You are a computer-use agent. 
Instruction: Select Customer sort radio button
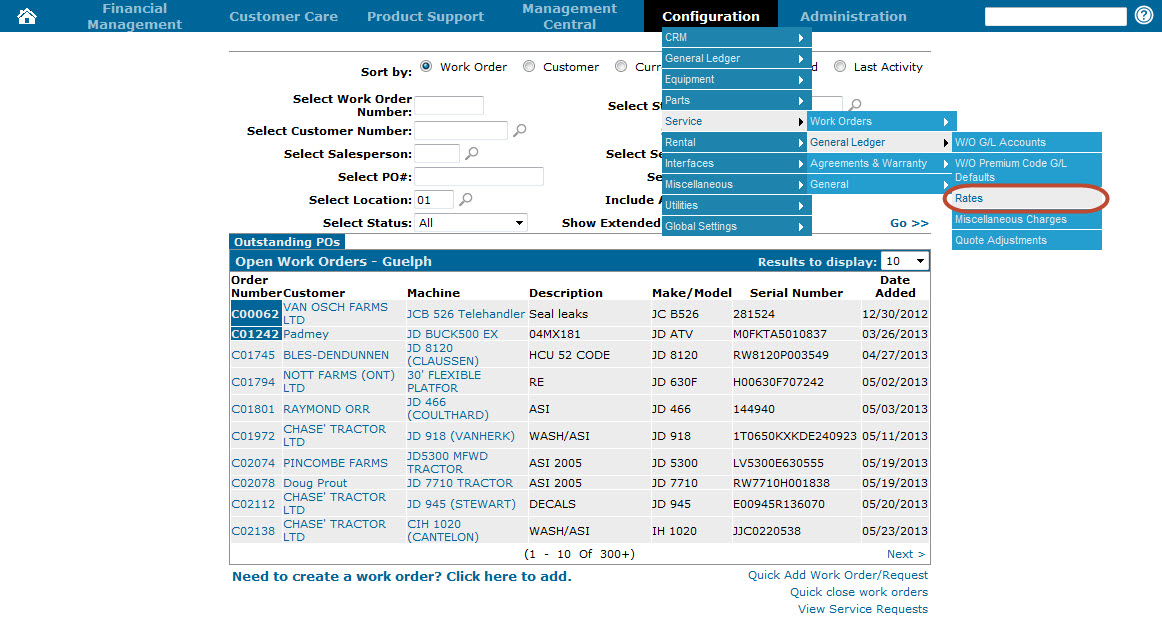[x=529, y=66]
